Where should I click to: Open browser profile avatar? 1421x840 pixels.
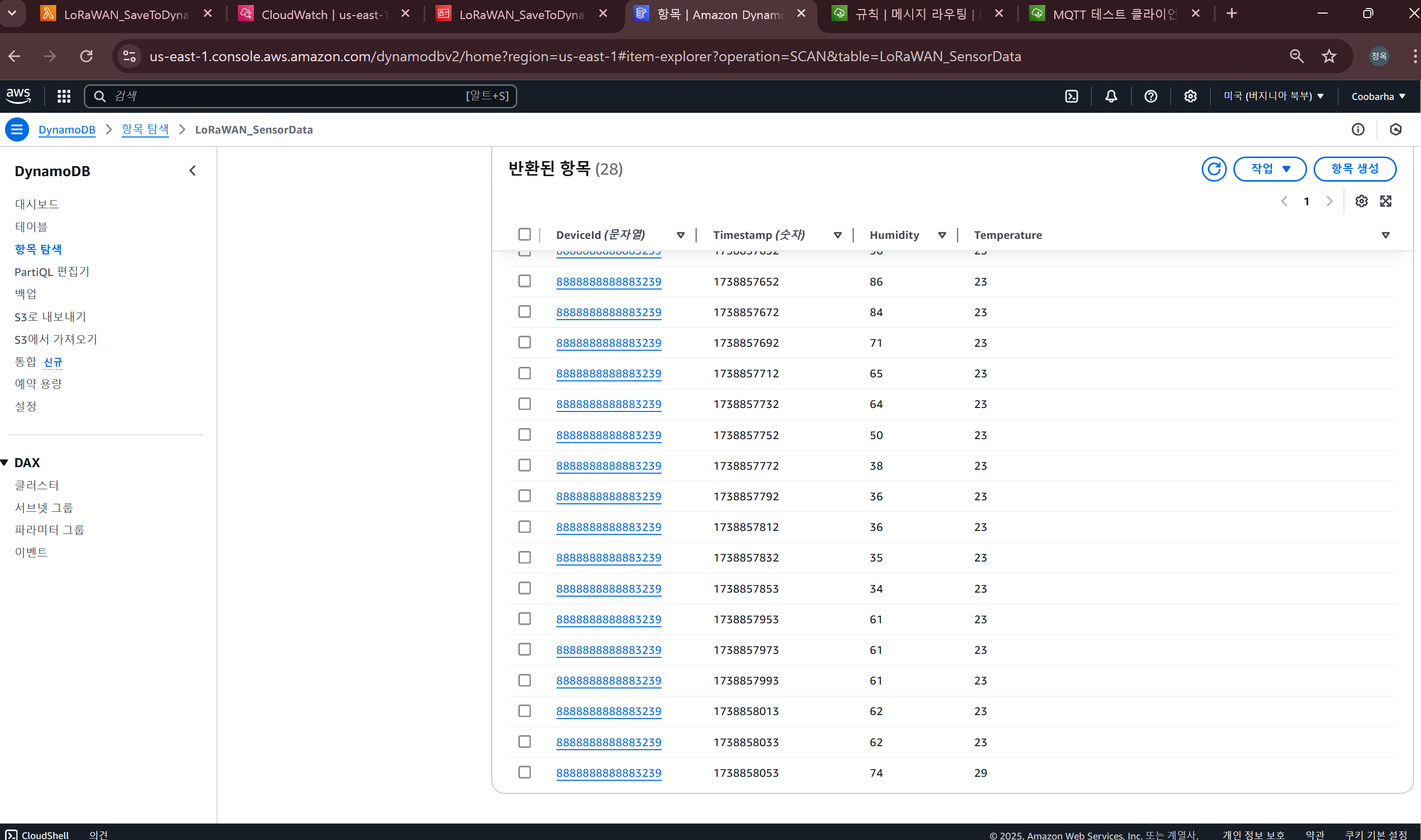tap(1379, 56)
